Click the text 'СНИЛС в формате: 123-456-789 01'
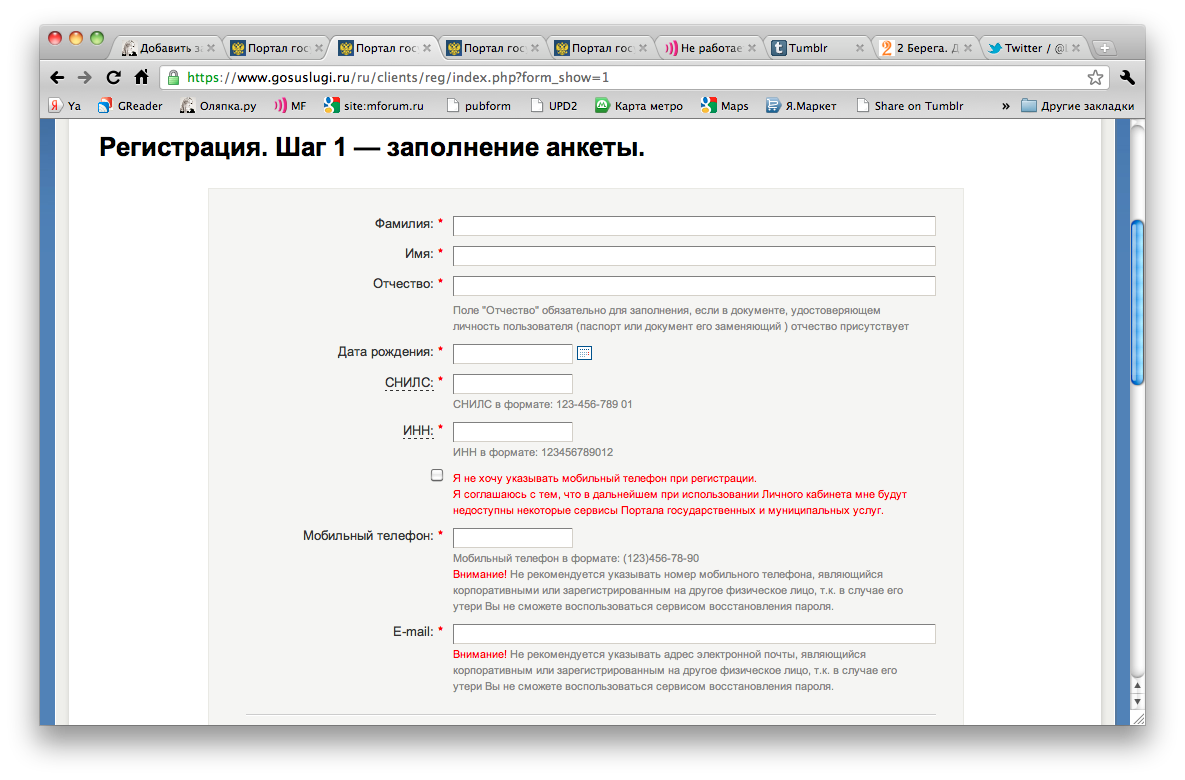This screenshot has height=780, width=1185. (x=543, y=404)
